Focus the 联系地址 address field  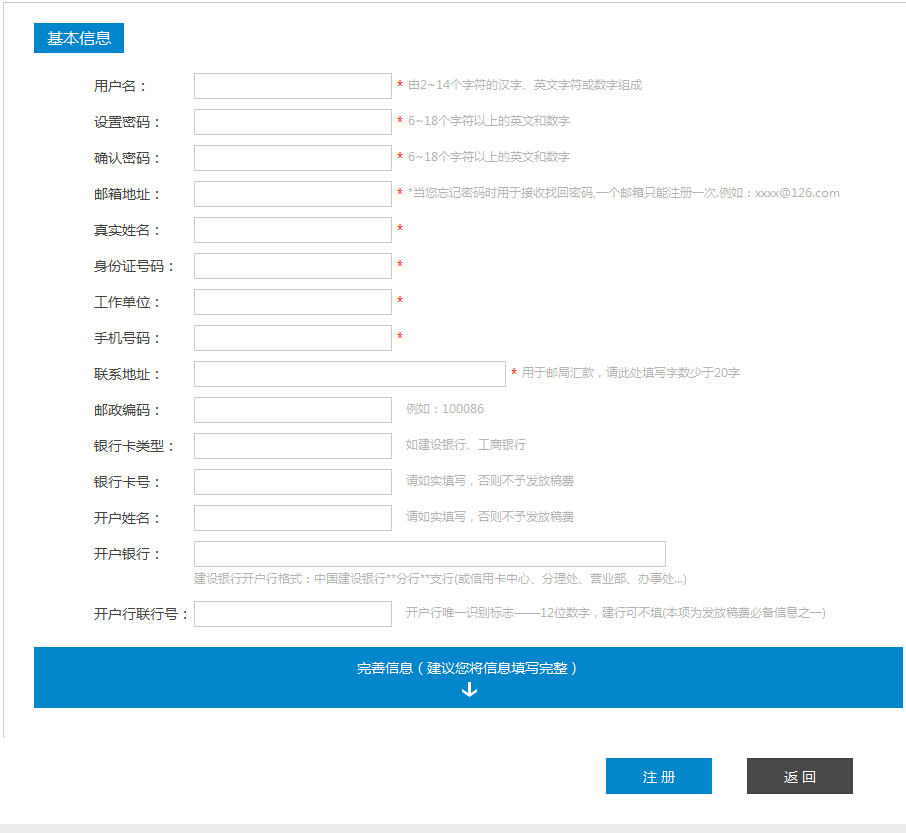click(350, 374)
